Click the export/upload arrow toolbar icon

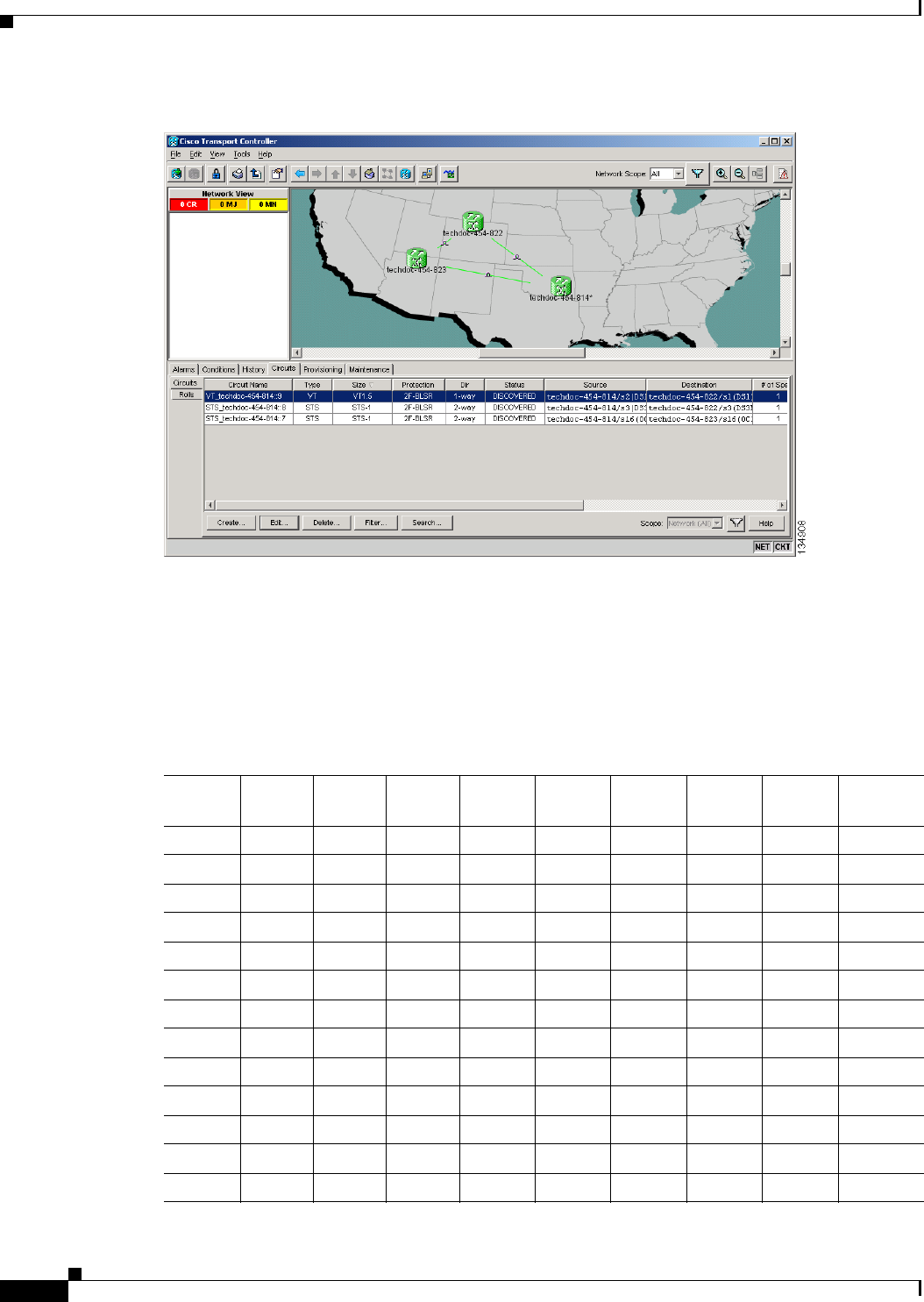pyautogui.click(x=255, y=174)
